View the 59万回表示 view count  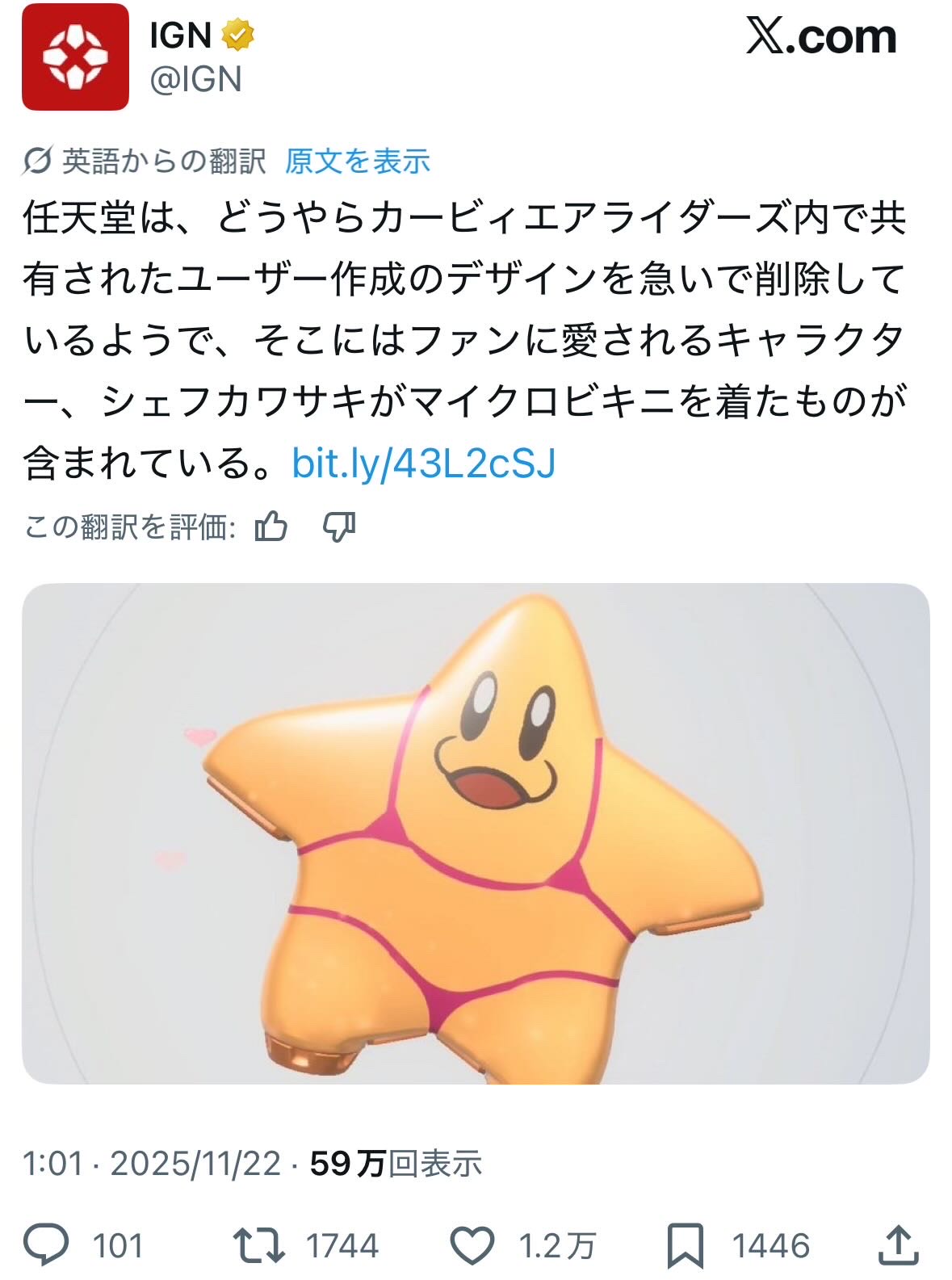(396, 1164)
